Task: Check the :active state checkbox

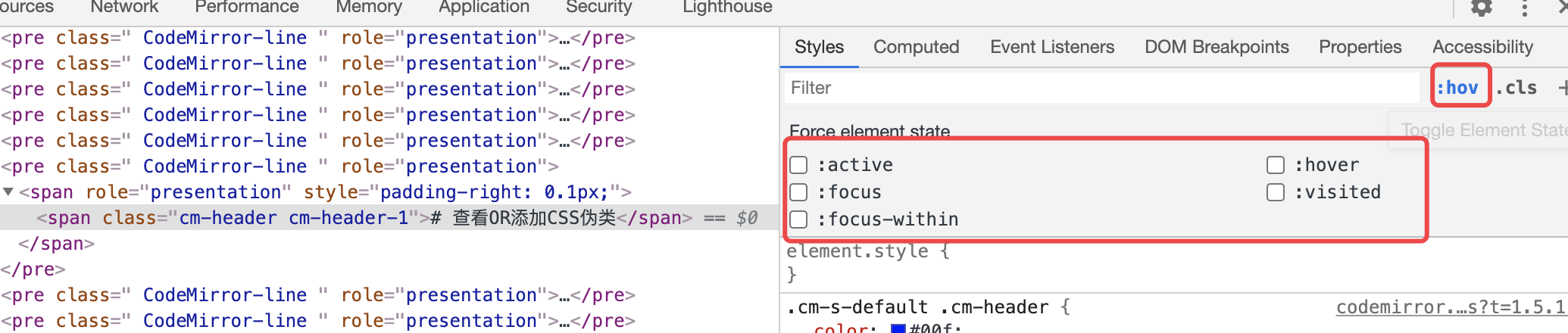Action: (x=799, y=165)
